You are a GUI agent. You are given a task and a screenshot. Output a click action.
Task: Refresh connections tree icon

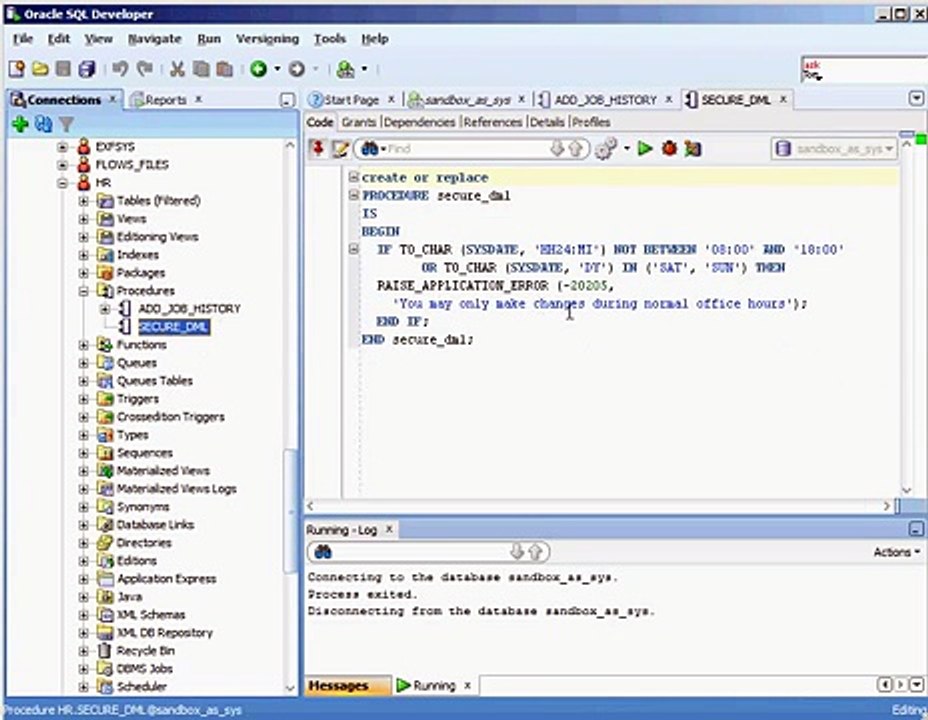(x=43, y=124)
